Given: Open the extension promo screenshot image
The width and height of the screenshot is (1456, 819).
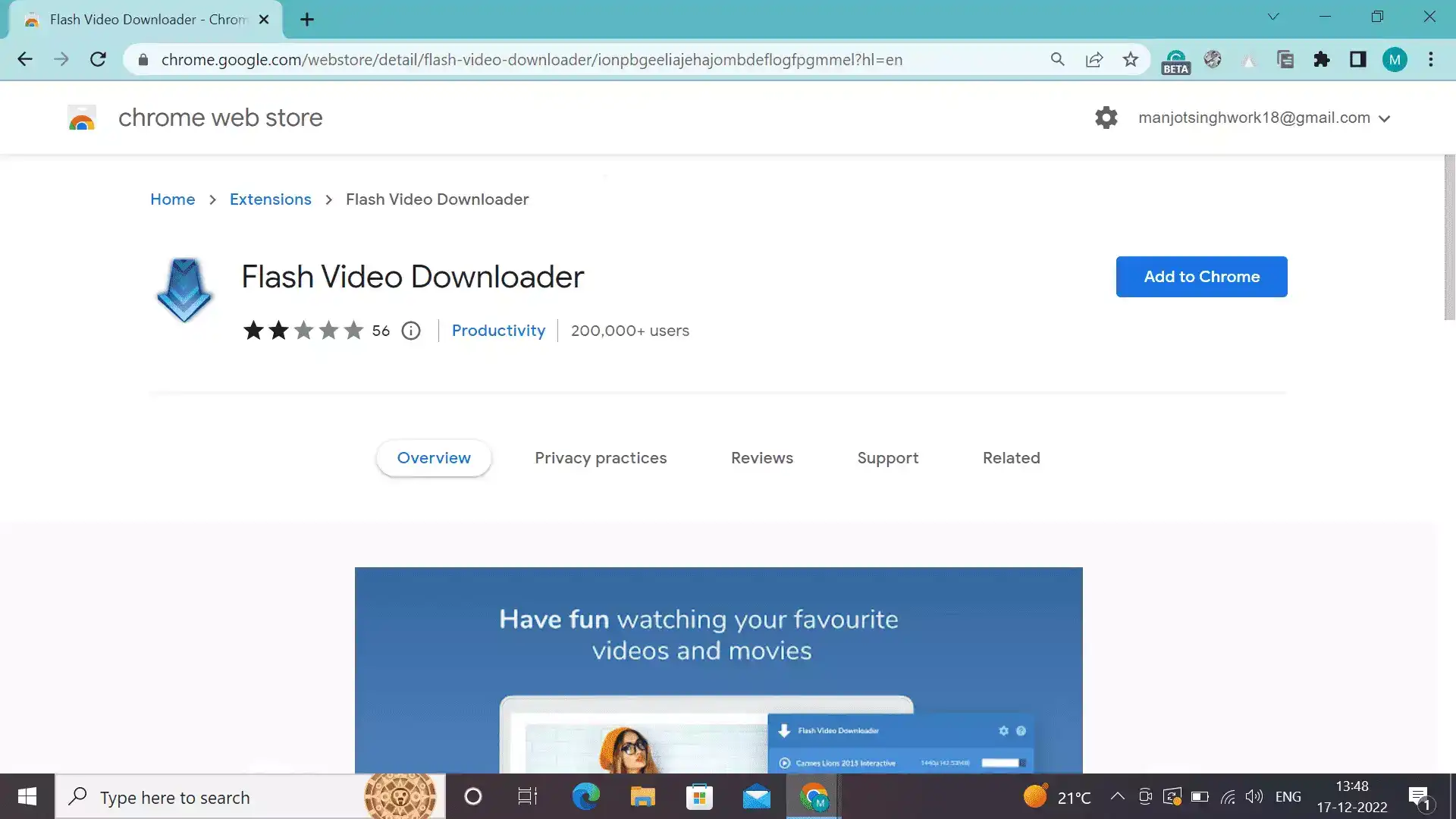Looking at the screenshot, I should click(719, 670).
